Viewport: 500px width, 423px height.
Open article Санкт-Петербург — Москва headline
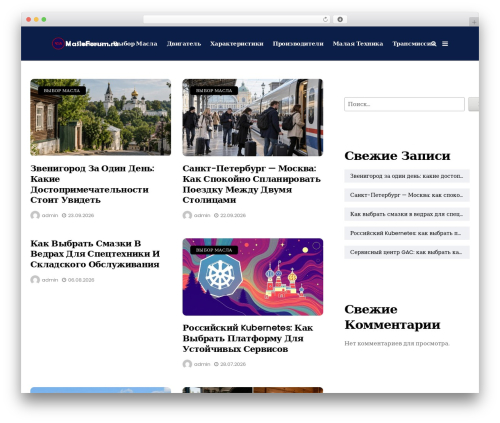click(251, 184)
